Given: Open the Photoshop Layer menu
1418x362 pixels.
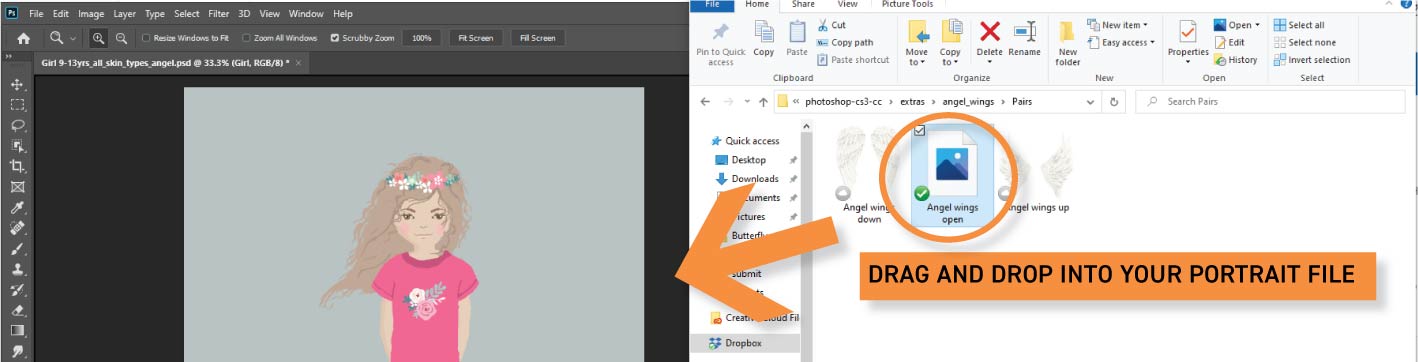Looking at the screenshot, I should point(125,14).
